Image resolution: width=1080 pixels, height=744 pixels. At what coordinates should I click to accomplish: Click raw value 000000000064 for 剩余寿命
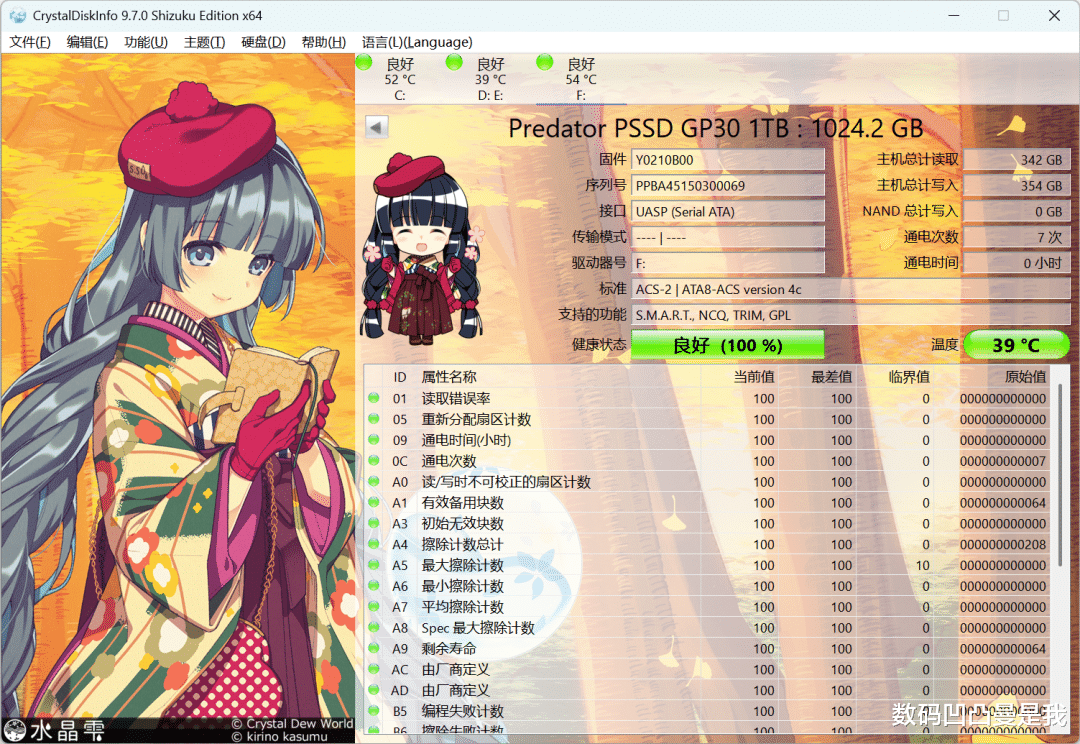tap(1003, 649)
